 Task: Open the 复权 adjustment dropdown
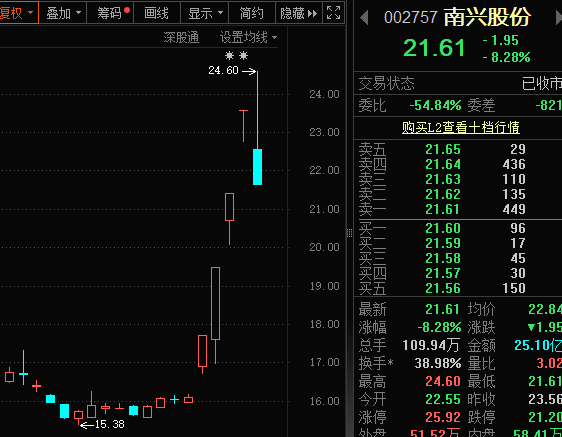point(19,13)
